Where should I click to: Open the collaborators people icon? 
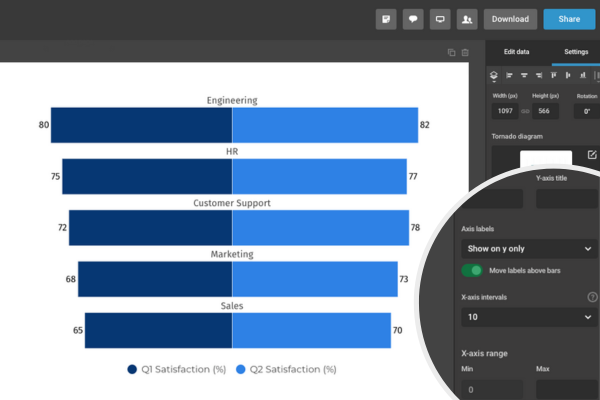[467, 19]
